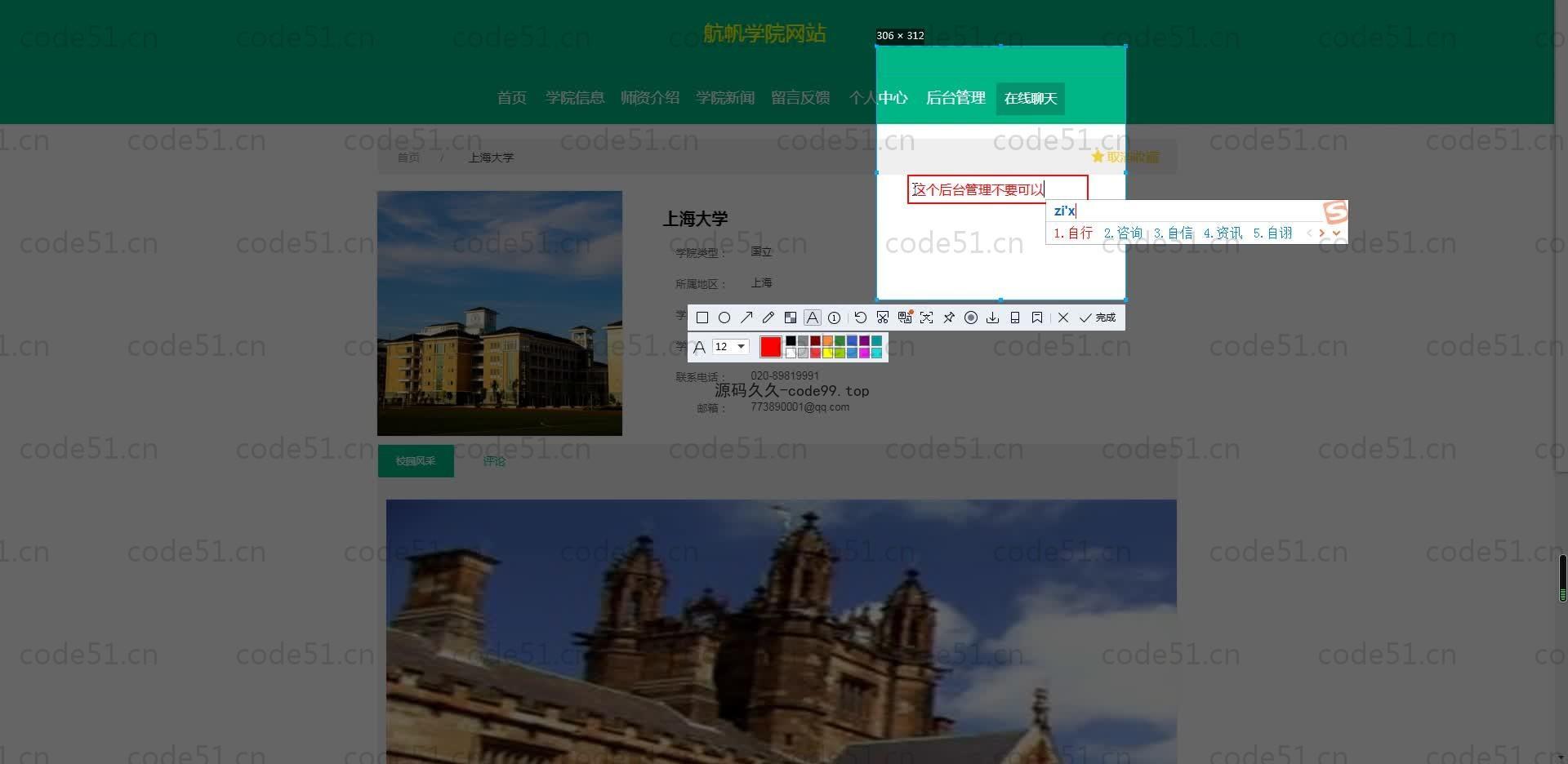This screenshot has height=764, width=1568.
Task: Go to previous IME candidate page
Action: [1309, 233]
